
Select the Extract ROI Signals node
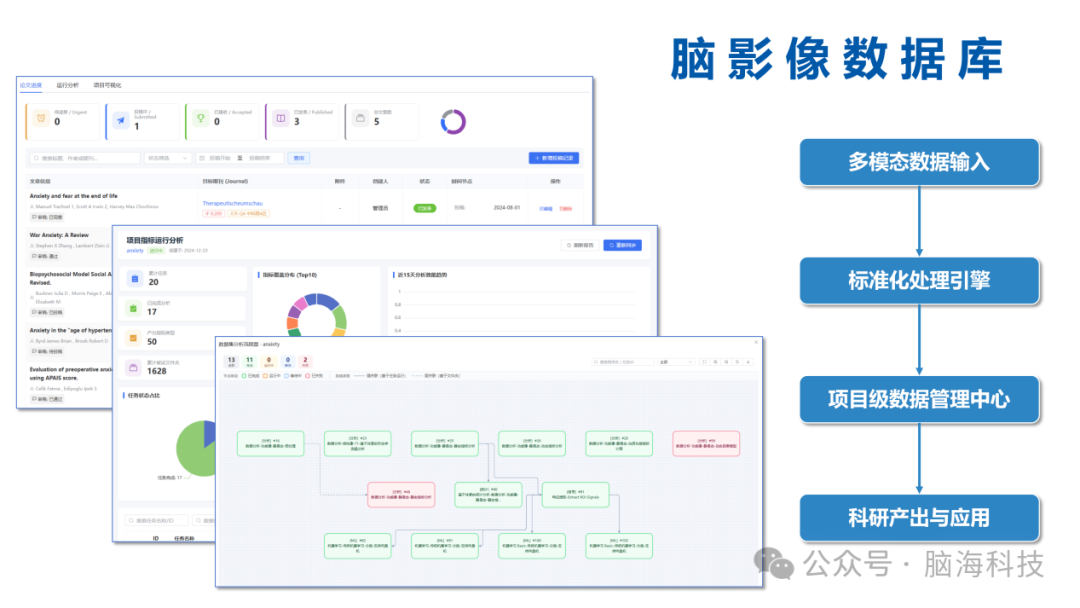coord(576,494)
